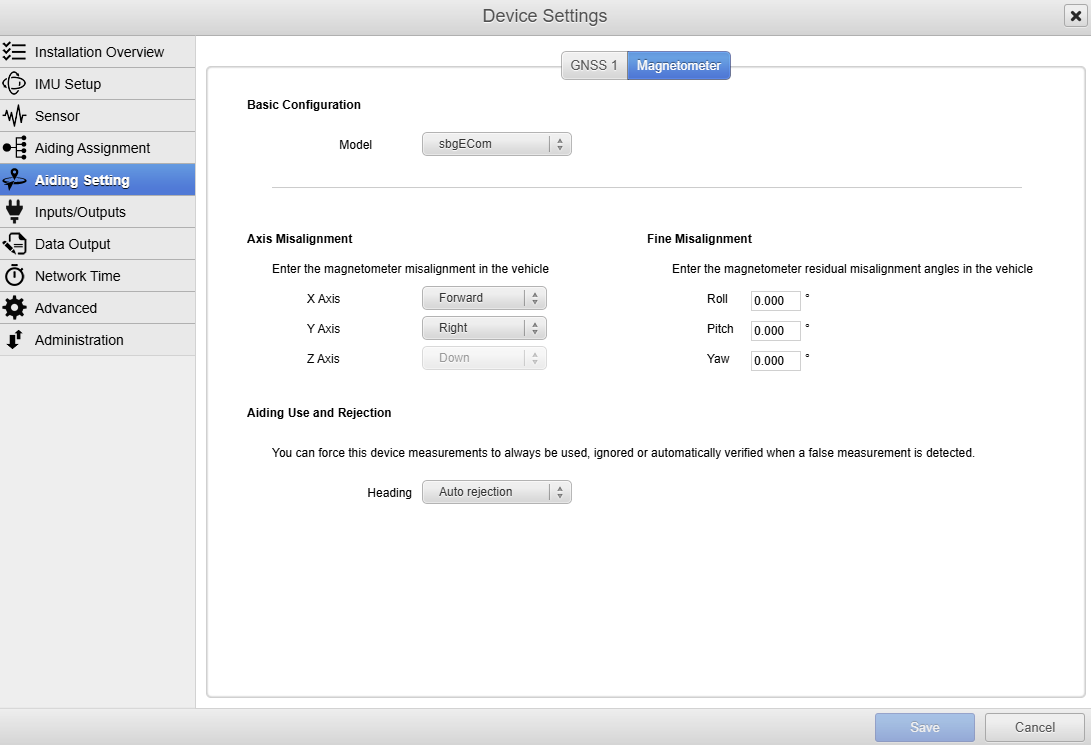Expand the Y Axis Right dropdown

484,328
